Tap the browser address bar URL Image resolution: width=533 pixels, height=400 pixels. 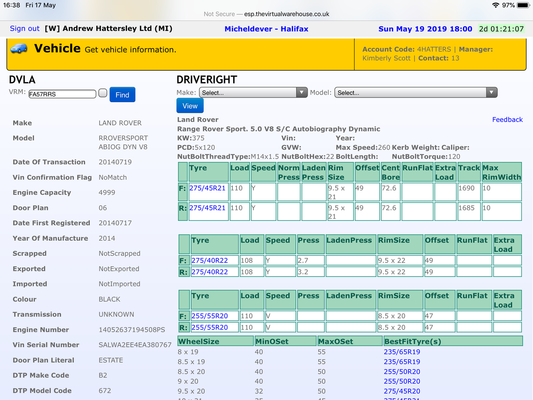287,14
